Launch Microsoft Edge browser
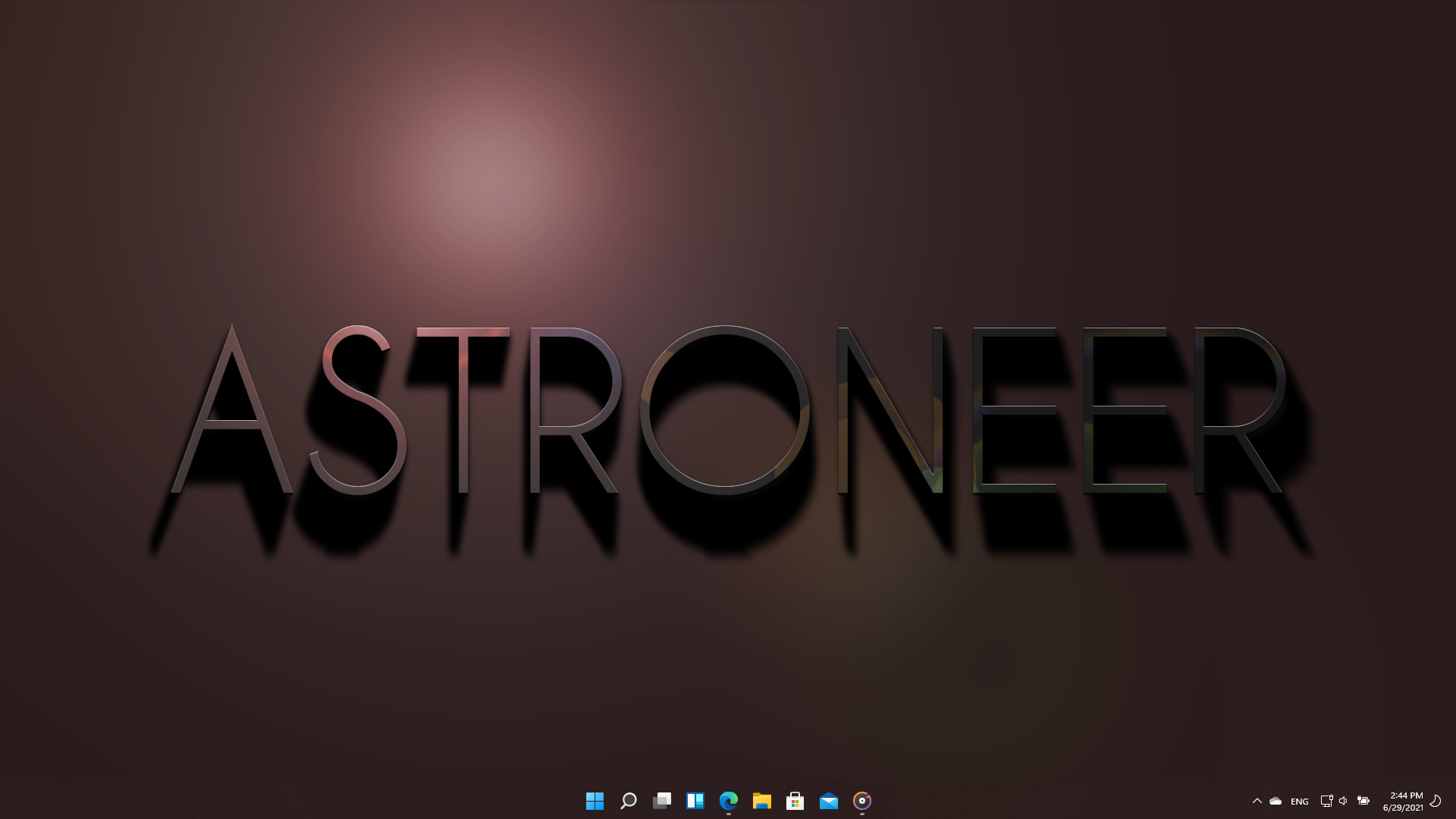This screenshot has height=819, width=1456. click(728, 801)
